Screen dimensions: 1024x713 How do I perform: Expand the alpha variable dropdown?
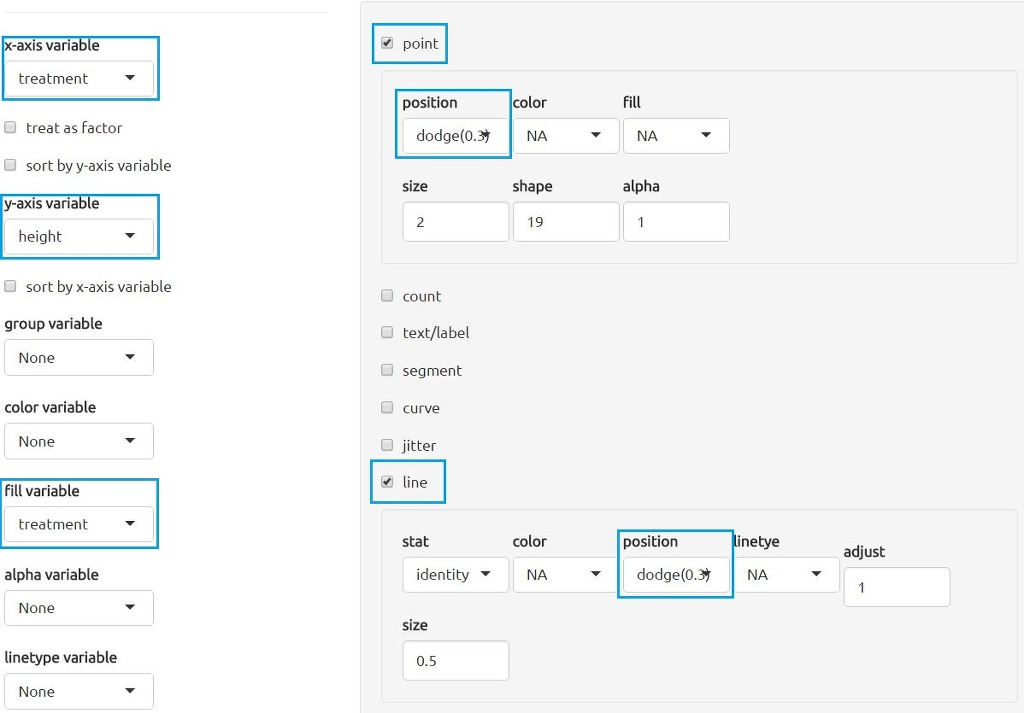click(79, 608)
